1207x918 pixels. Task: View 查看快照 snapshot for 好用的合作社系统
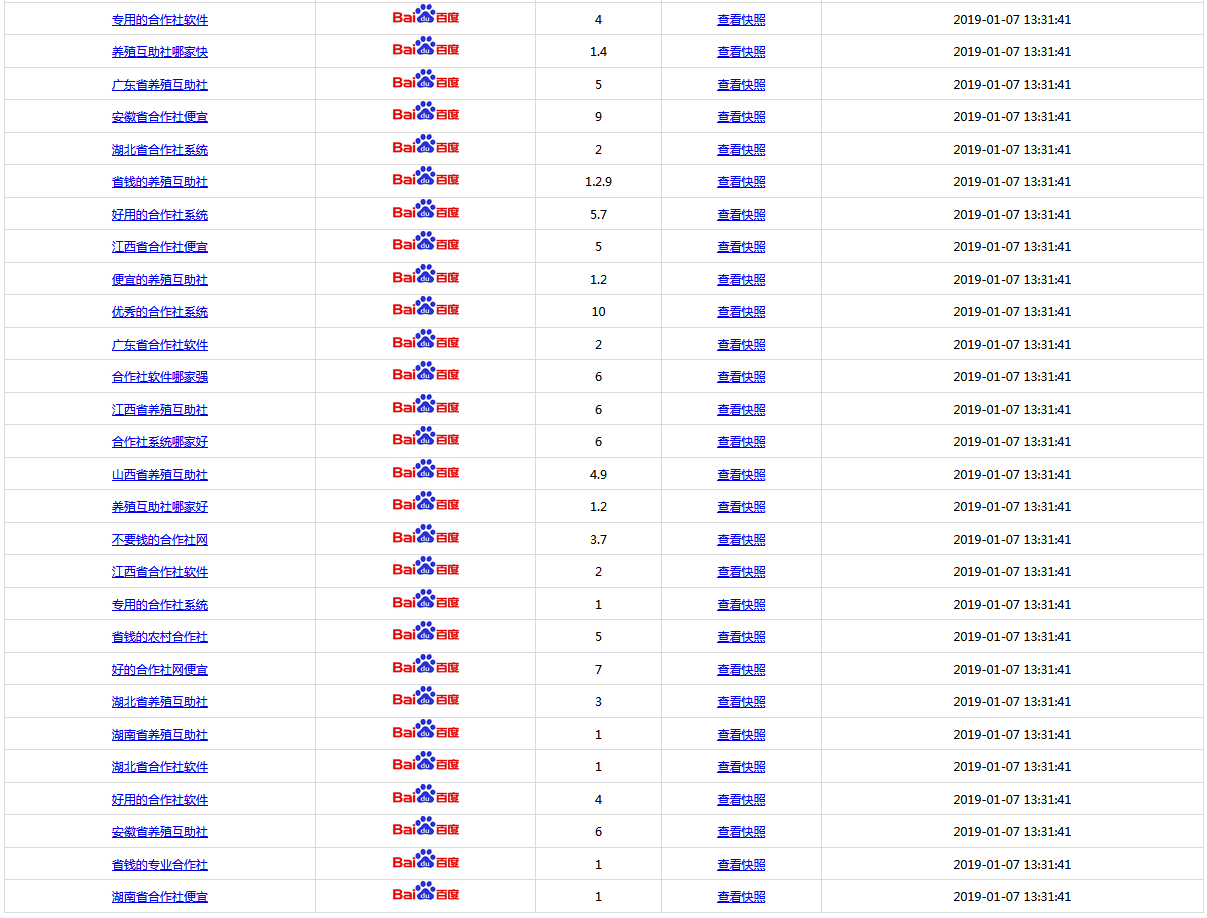741,215
